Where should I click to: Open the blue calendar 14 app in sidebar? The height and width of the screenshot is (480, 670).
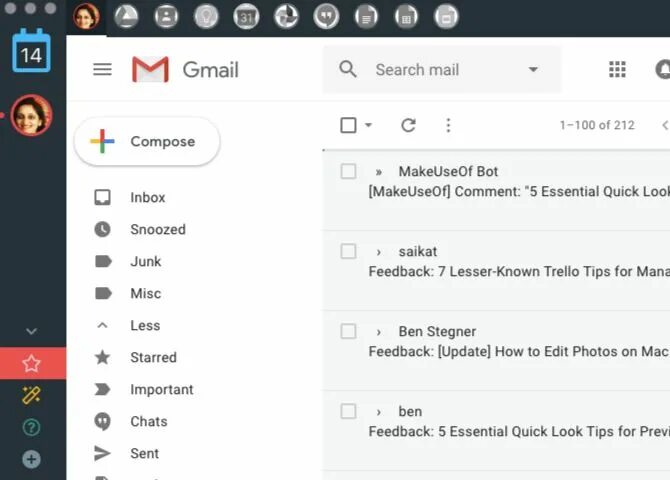point(31,51)
